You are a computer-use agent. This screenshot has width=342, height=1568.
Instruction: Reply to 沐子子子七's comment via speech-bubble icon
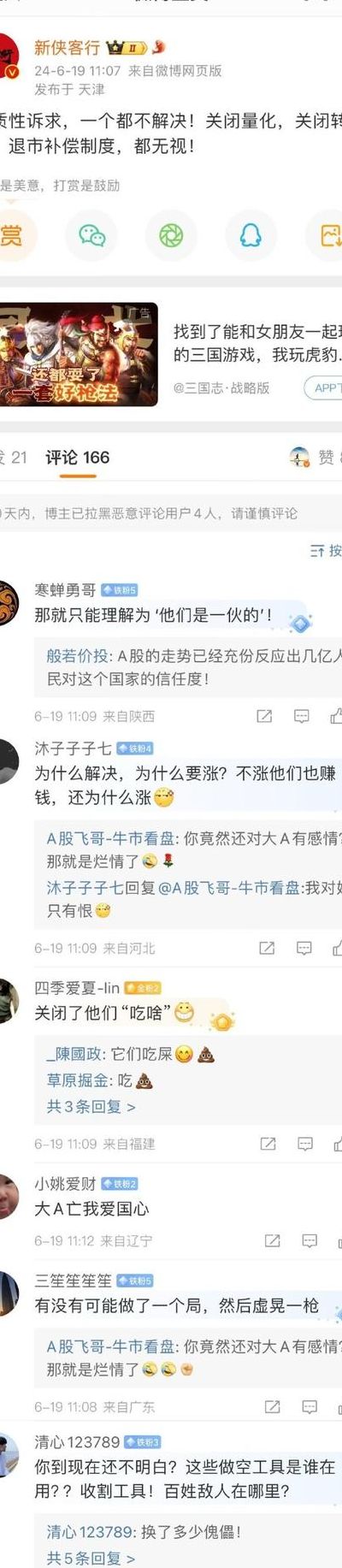304,948
